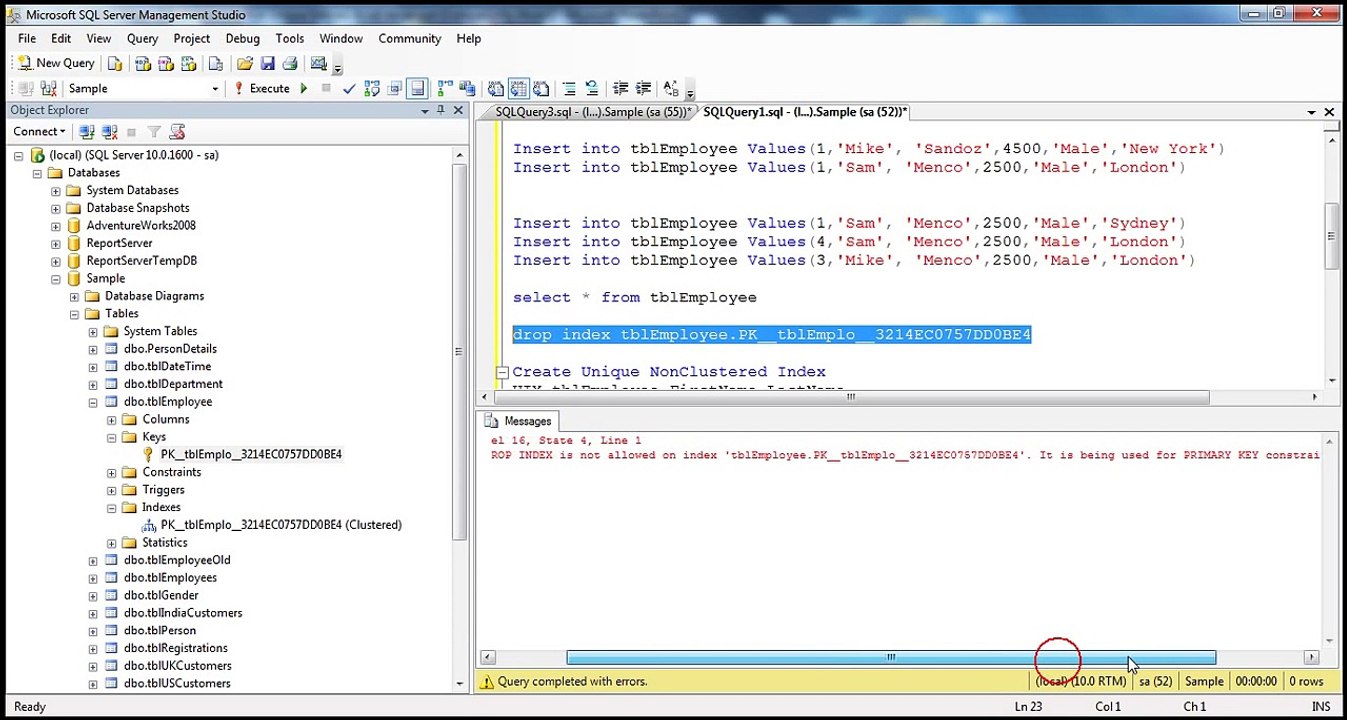1347x720 pixels.
Task: Open the Activity Monitor
Action: 319,63
